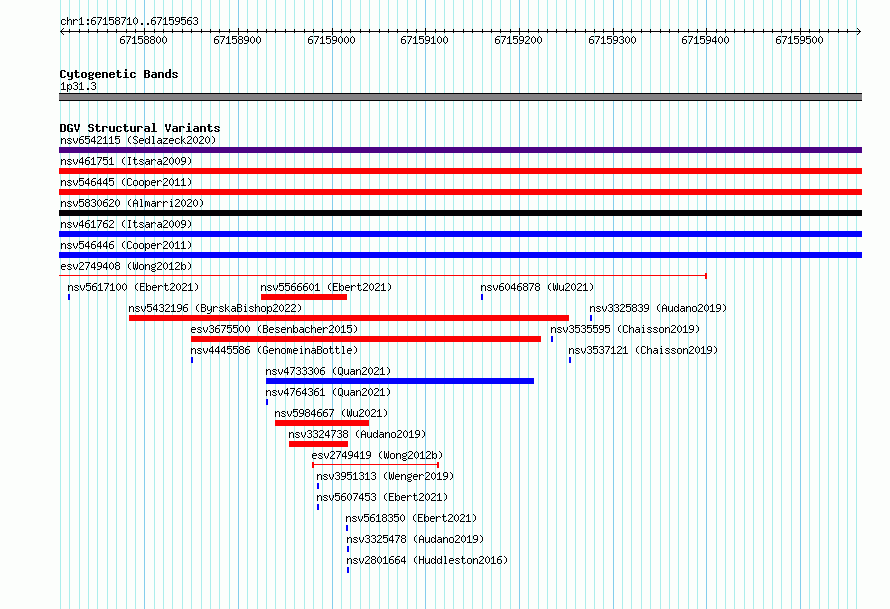Open nsv6046878 (Wu2021) label

pyautogui.click(x=538, y=287)
